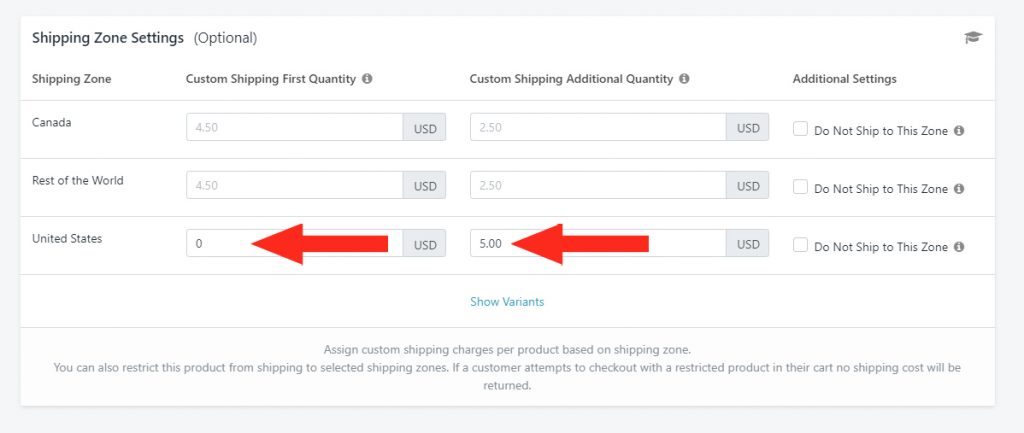Click info icon next to Canada's Do Not Ship
This screenshot has width=1024, height=433.
[x=959, y=131]
